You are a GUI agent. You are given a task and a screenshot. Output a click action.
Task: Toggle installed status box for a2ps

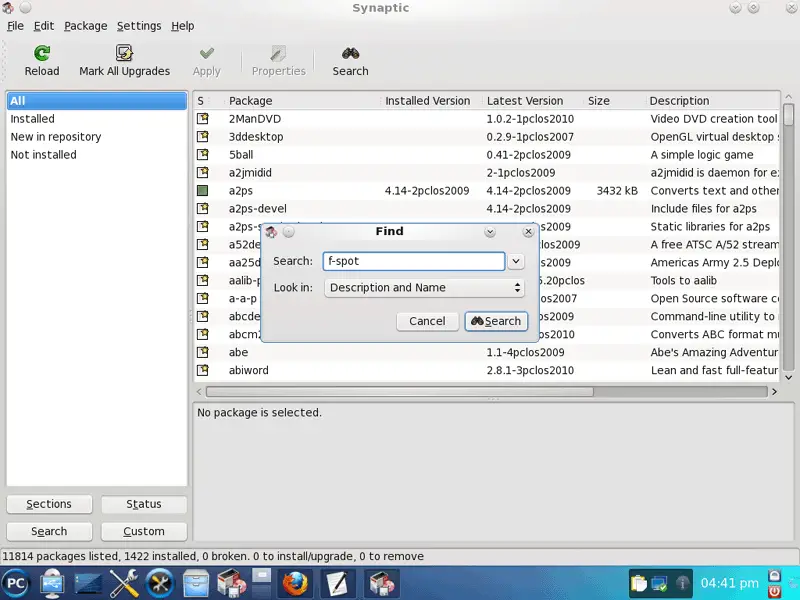pos(203,191)
